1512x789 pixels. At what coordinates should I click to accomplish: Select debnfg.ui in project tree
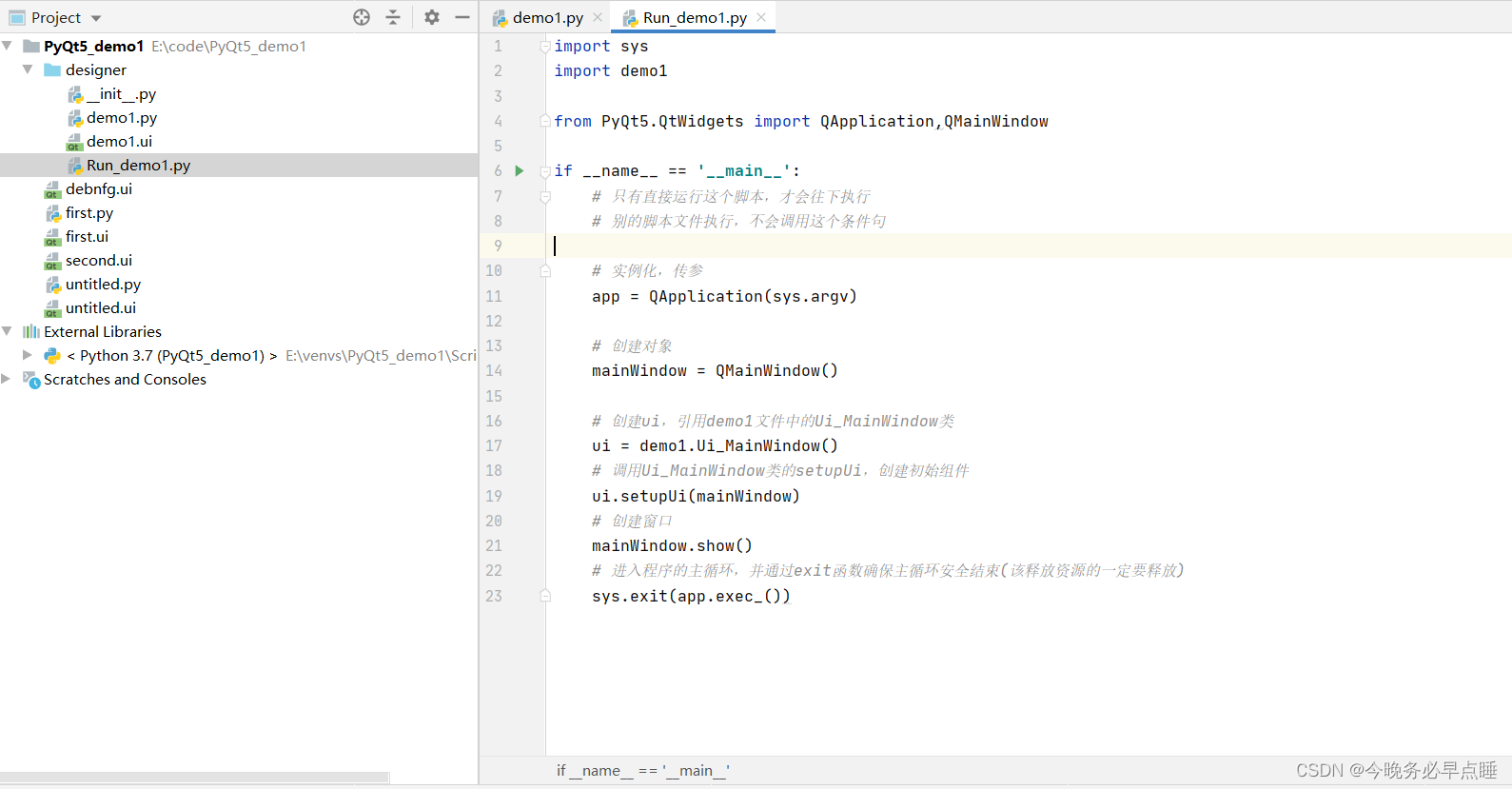pyautogui.click(x=99, y=188)
